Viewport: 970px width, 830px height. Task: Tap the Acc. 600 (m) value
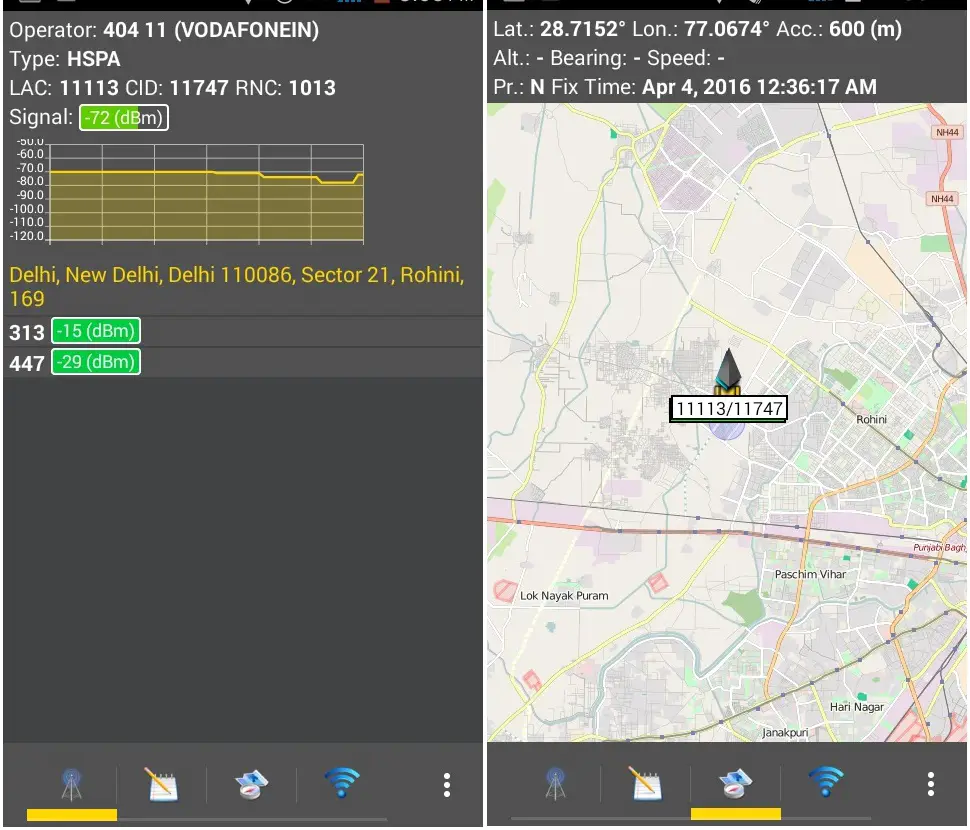tap(865, 29)
